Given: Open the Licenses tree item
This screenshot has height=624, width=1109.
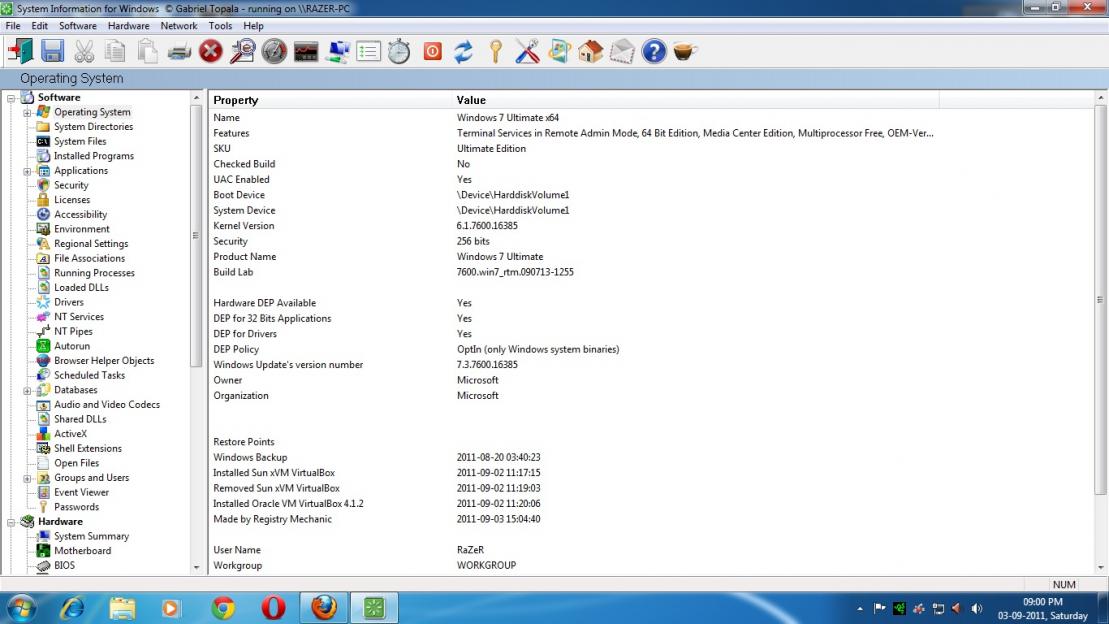Looking at the screenshot, I should pos(72,200).
